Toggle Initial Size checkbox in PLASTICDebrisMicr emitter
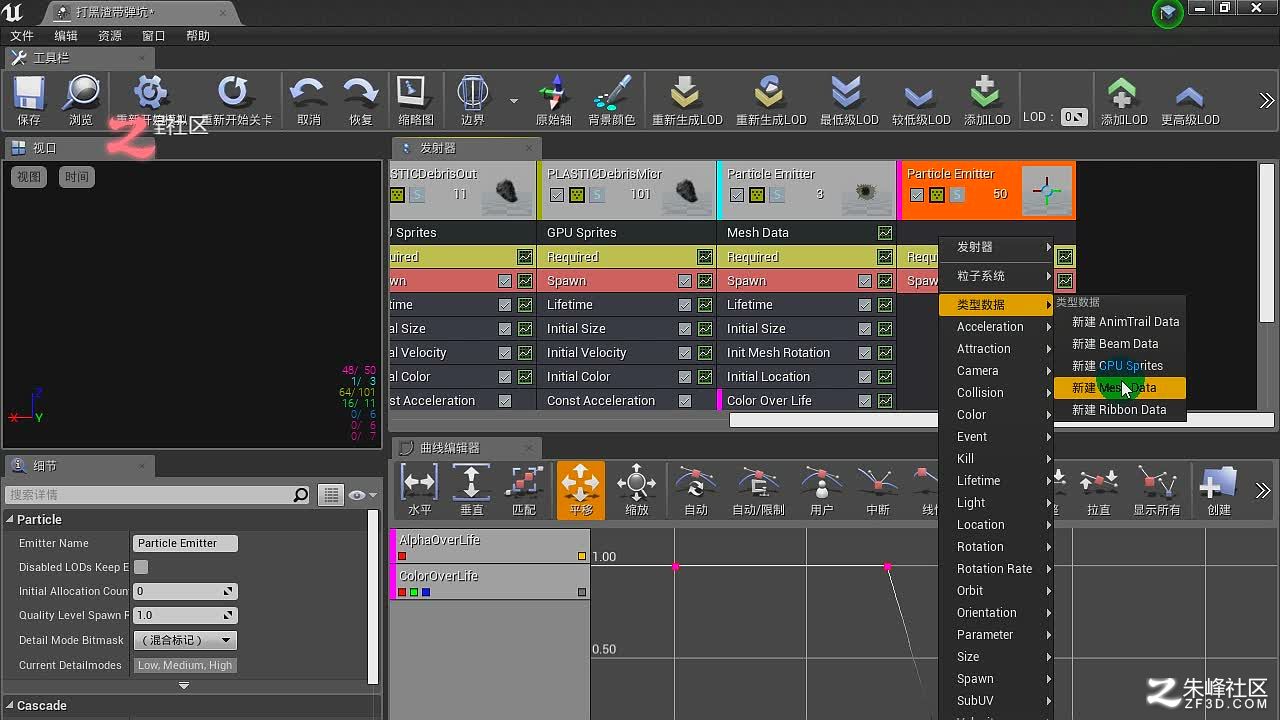Image resolution: width=1280 pixels, height=720 pixels. 685,329
